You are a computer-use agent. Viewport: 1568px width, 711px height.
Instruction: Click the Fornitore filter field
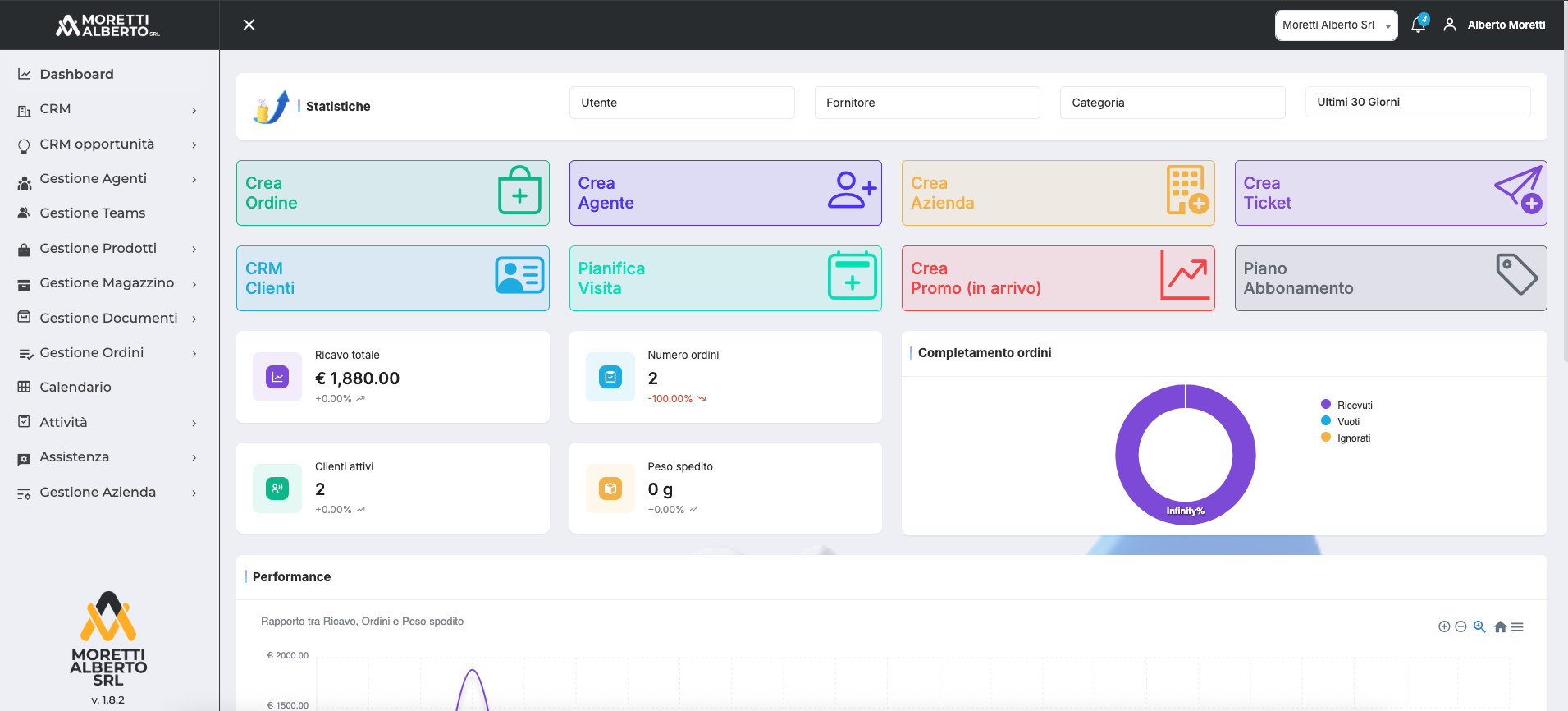tap(926, 103)
